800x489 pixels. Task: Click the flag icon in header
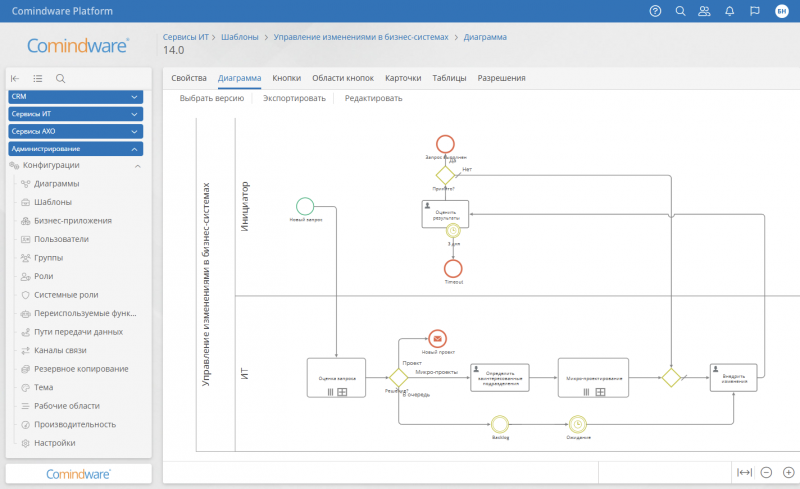click(755, 11)
